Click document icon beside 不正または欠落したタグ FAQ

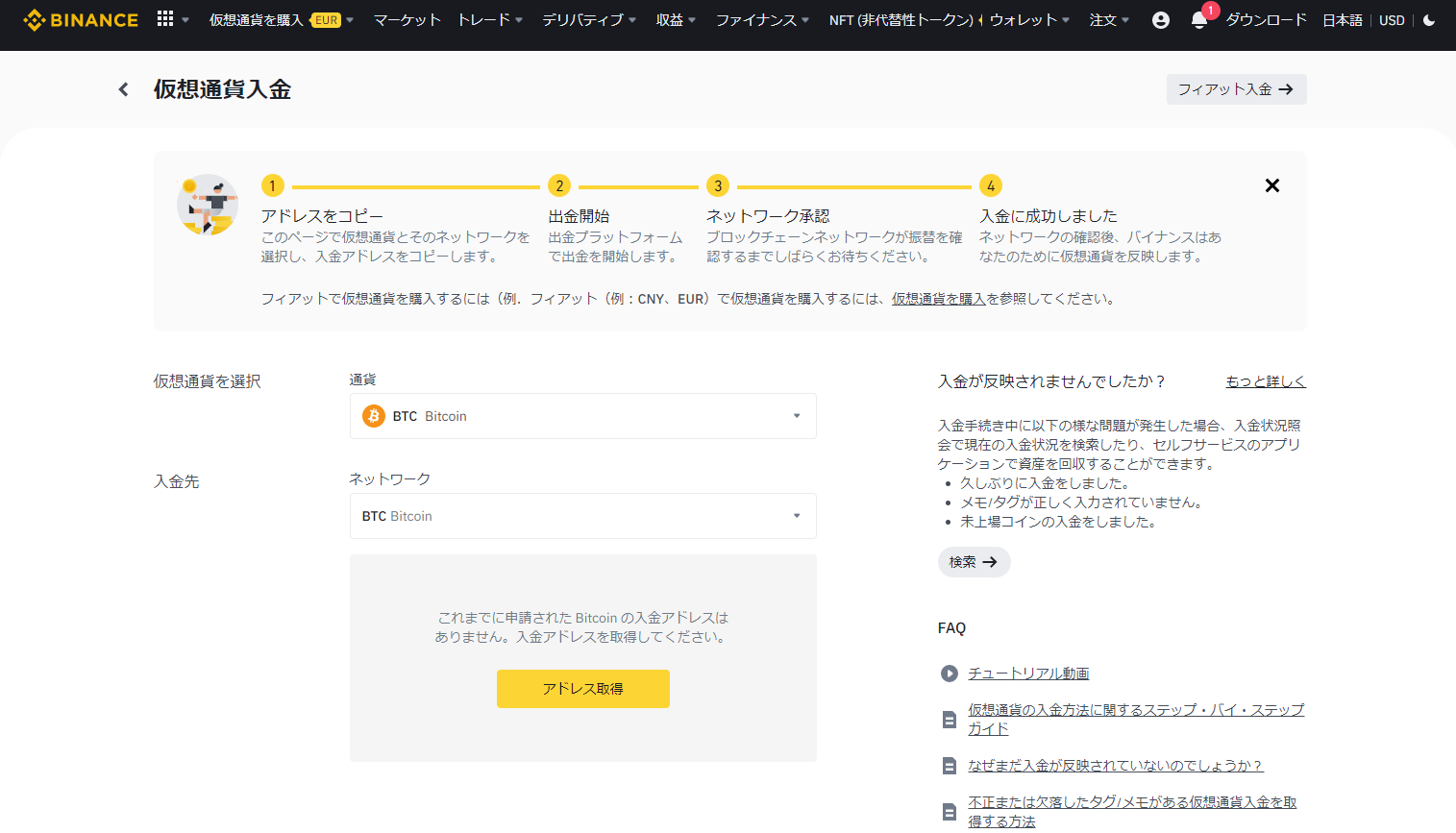(x=950, y=812)
